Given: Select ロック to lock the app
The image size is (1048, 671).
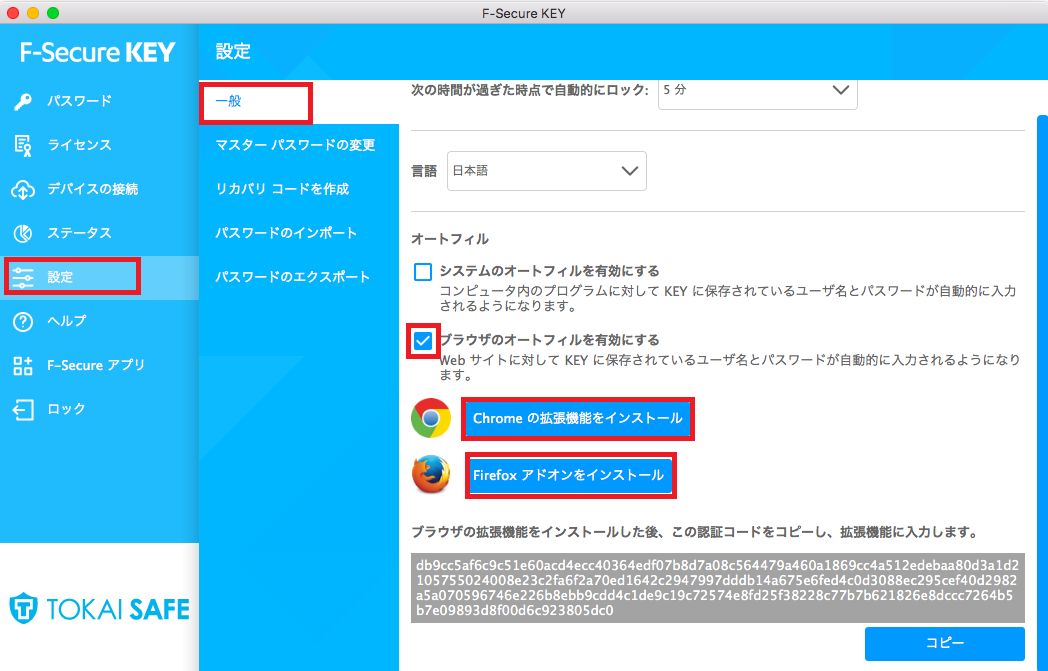Looking at the screenshot, I should pos(100,410).
